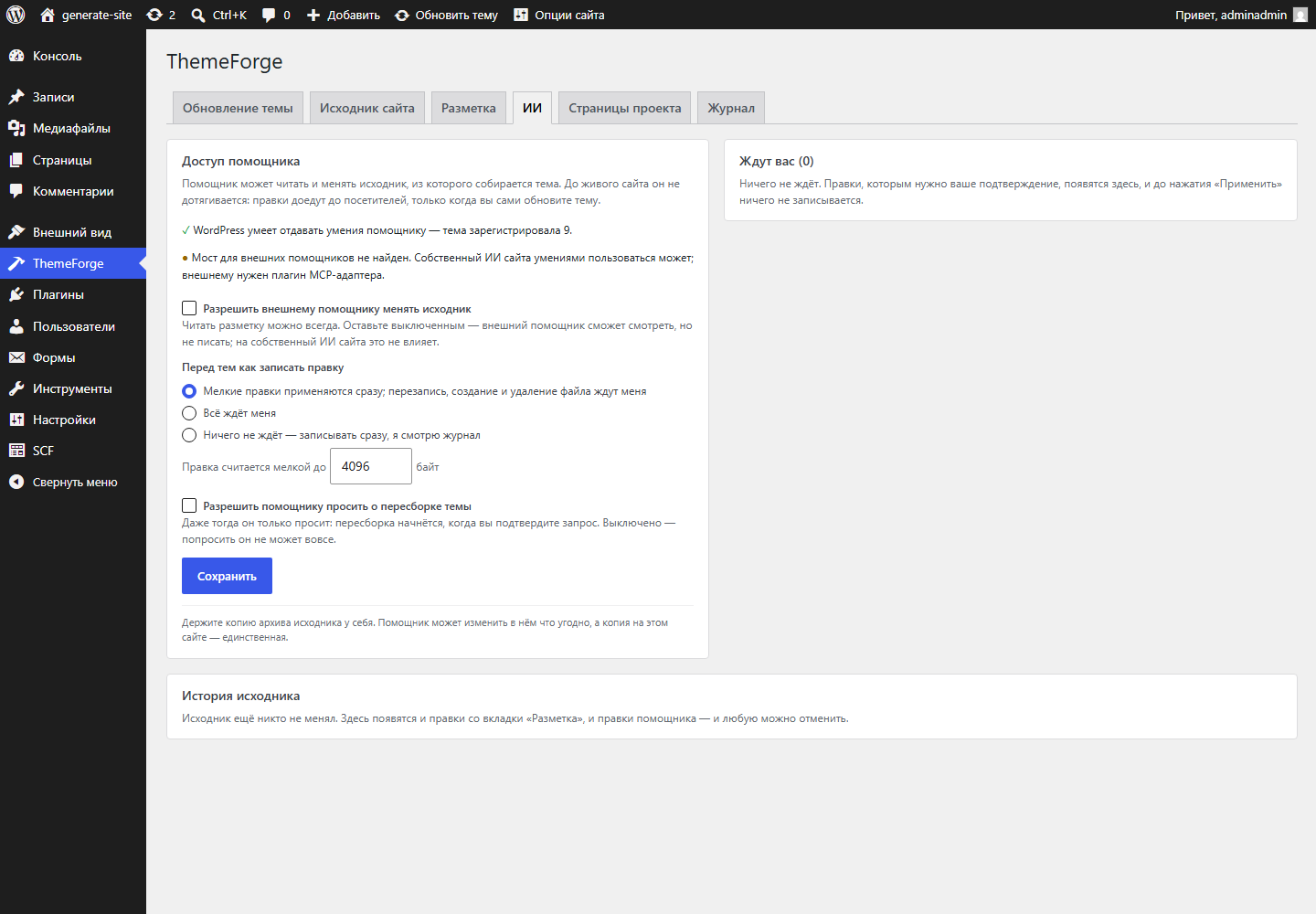Open the Разметка tab
The height and width of the screenshot is (914, 1316).
pyautogui.click(x=469, y=108)
